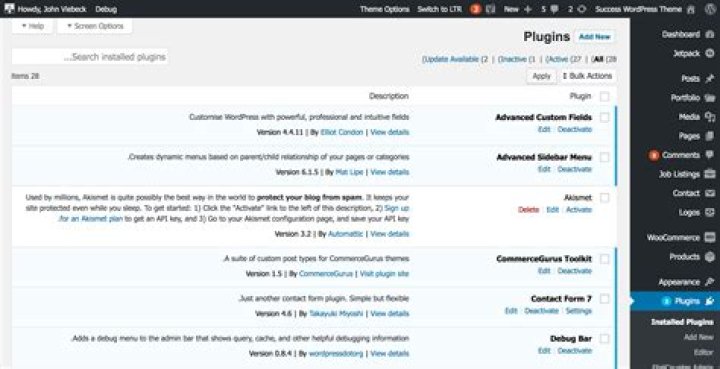This screenshot has width=720, height=369.
Task: Deactivate the Debug Bar plugin
Action: (574, 351)
